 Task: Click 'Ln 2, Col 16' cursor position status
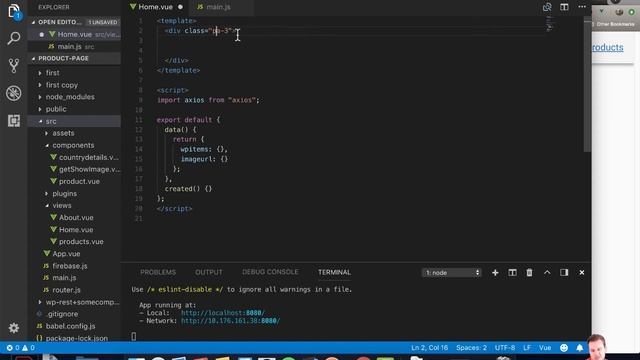pyautogui.click(x=429, y=348)
